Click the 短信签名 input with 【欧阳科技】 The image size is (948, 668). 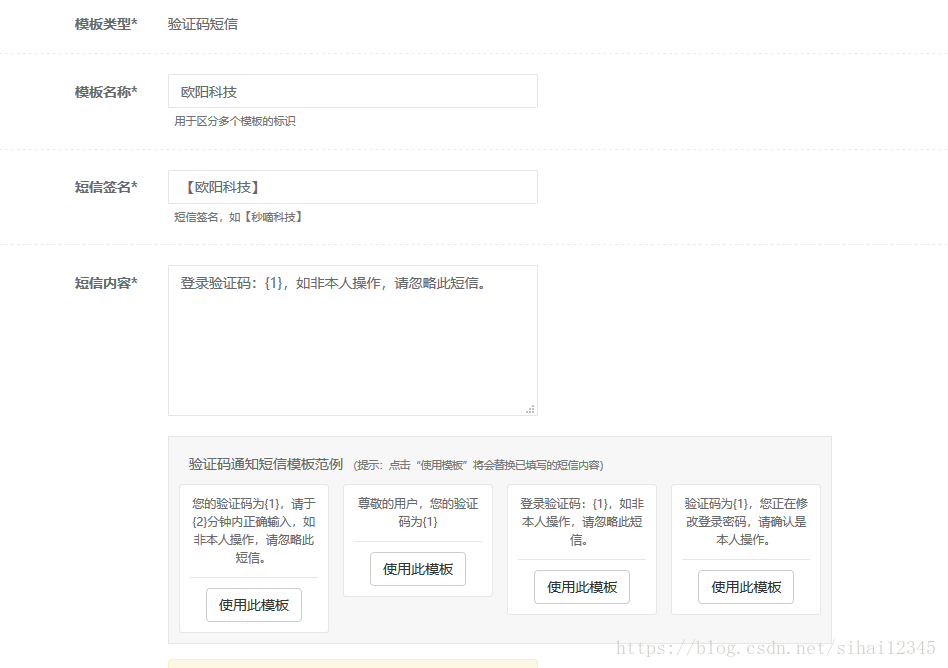pyautogui.click(x=352, y=187)
